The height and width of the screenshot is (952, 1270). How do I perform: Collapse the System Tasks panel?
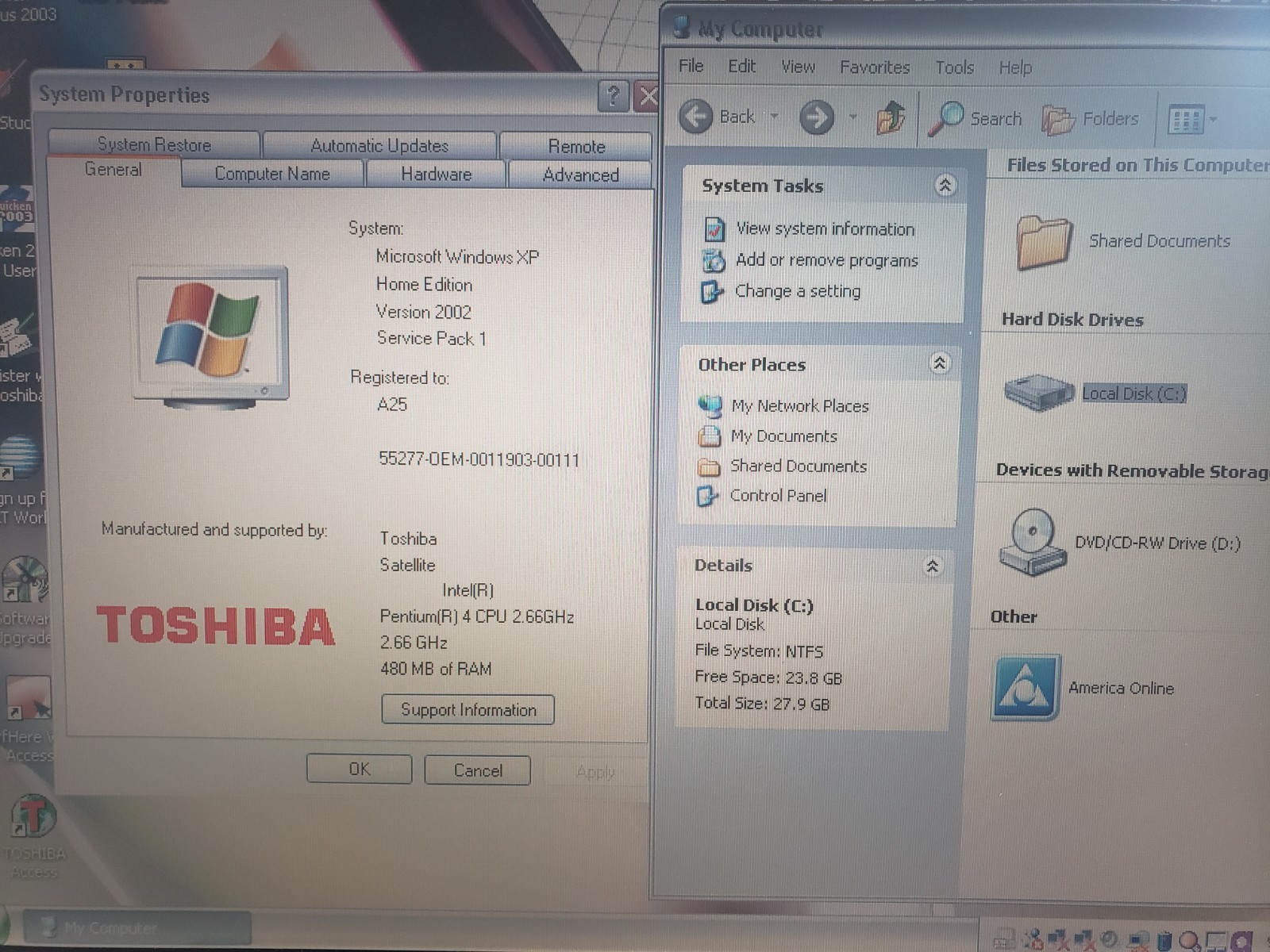[945, 186]
